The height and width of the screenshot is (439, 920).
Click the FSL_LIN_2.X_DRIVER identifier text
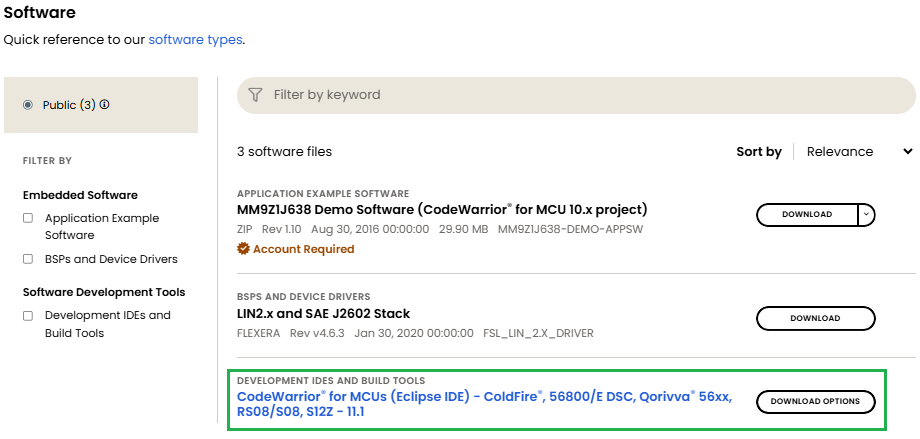pos(538,333)
